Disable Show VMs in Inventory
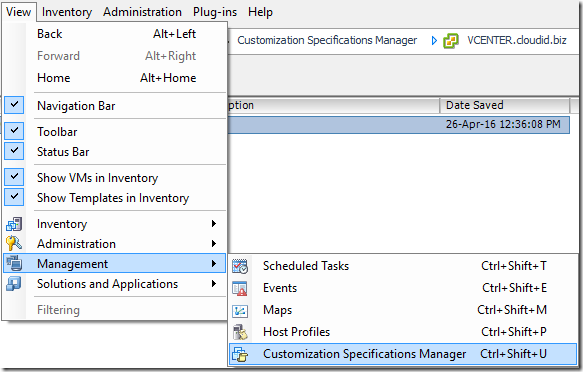The height and width of the screenshot is (372, 583). [14, 177]
